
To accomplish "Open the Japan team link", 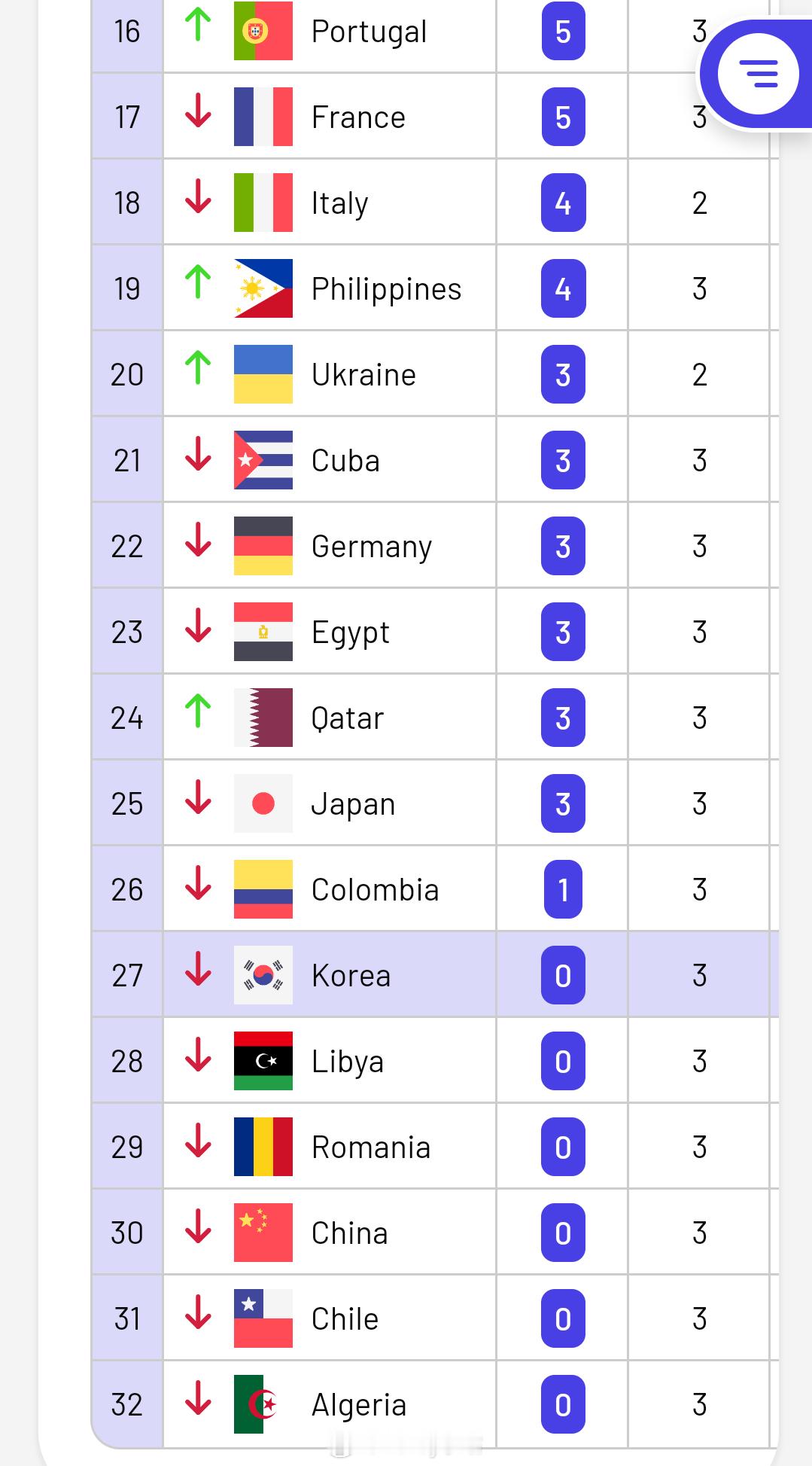I will (x=353, y=804).
